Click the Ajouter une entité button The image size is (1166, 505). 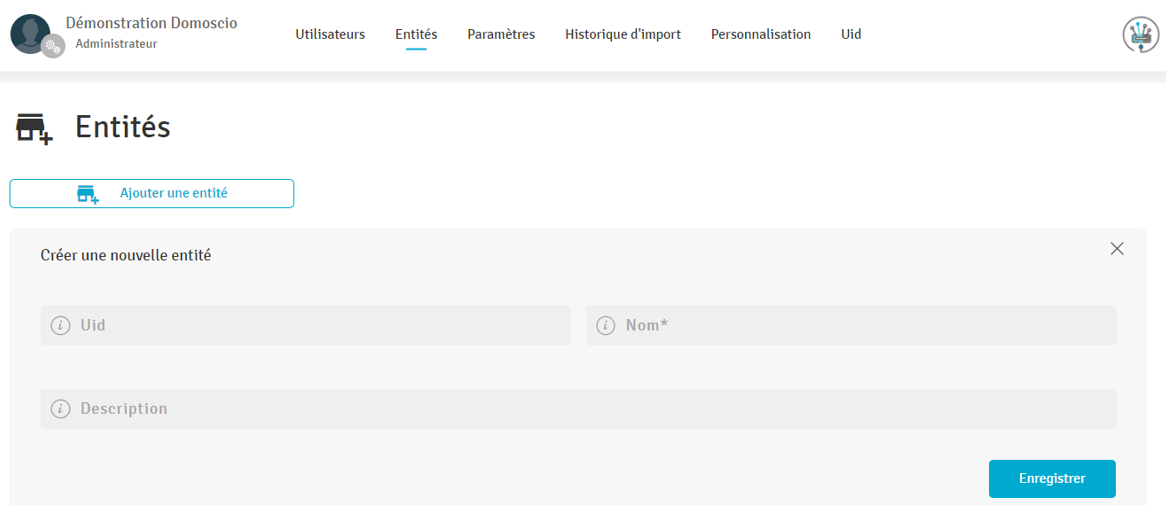(x=152, y=193)
